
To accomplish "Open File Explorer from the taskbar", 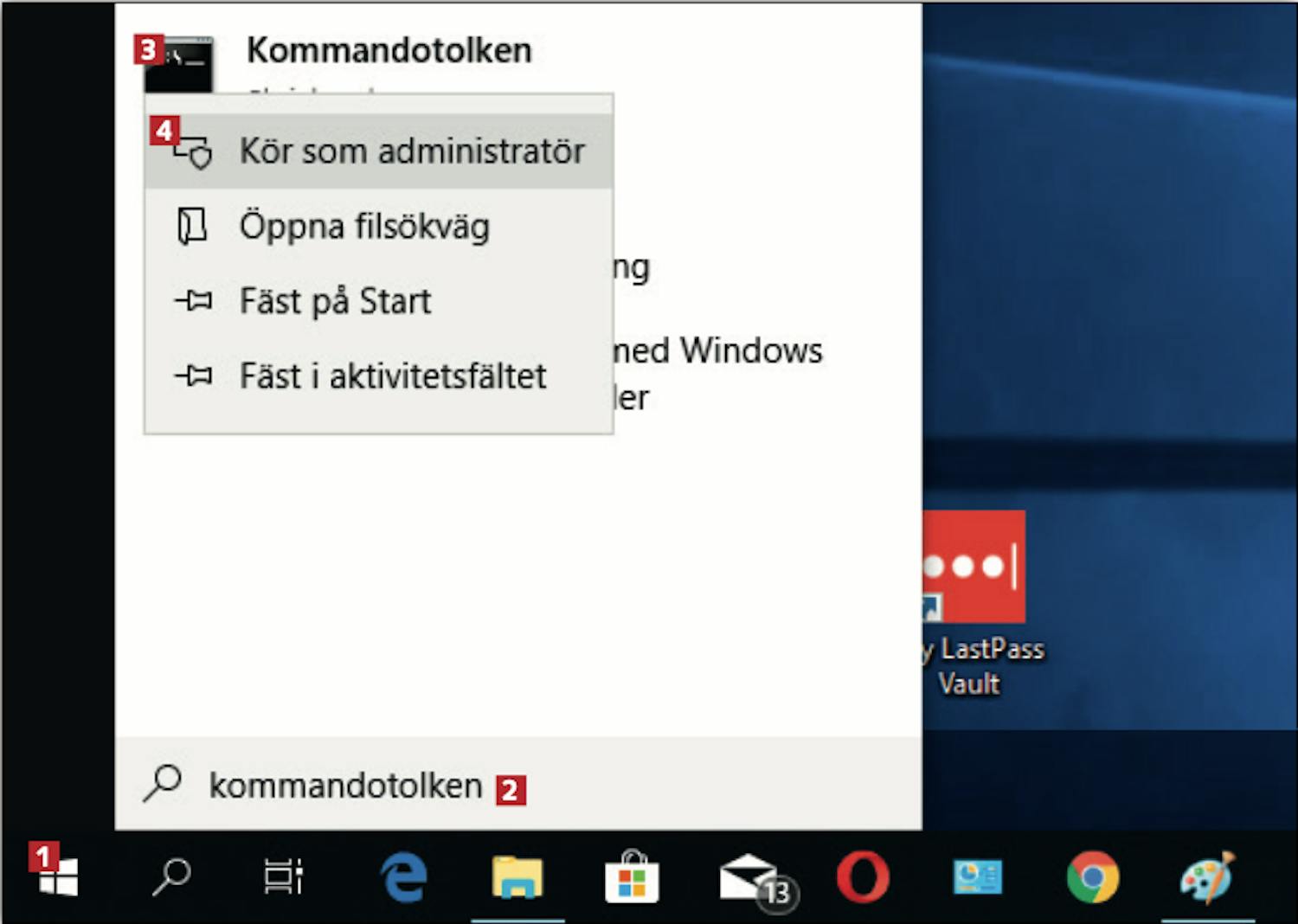I will tap(517, 876).
